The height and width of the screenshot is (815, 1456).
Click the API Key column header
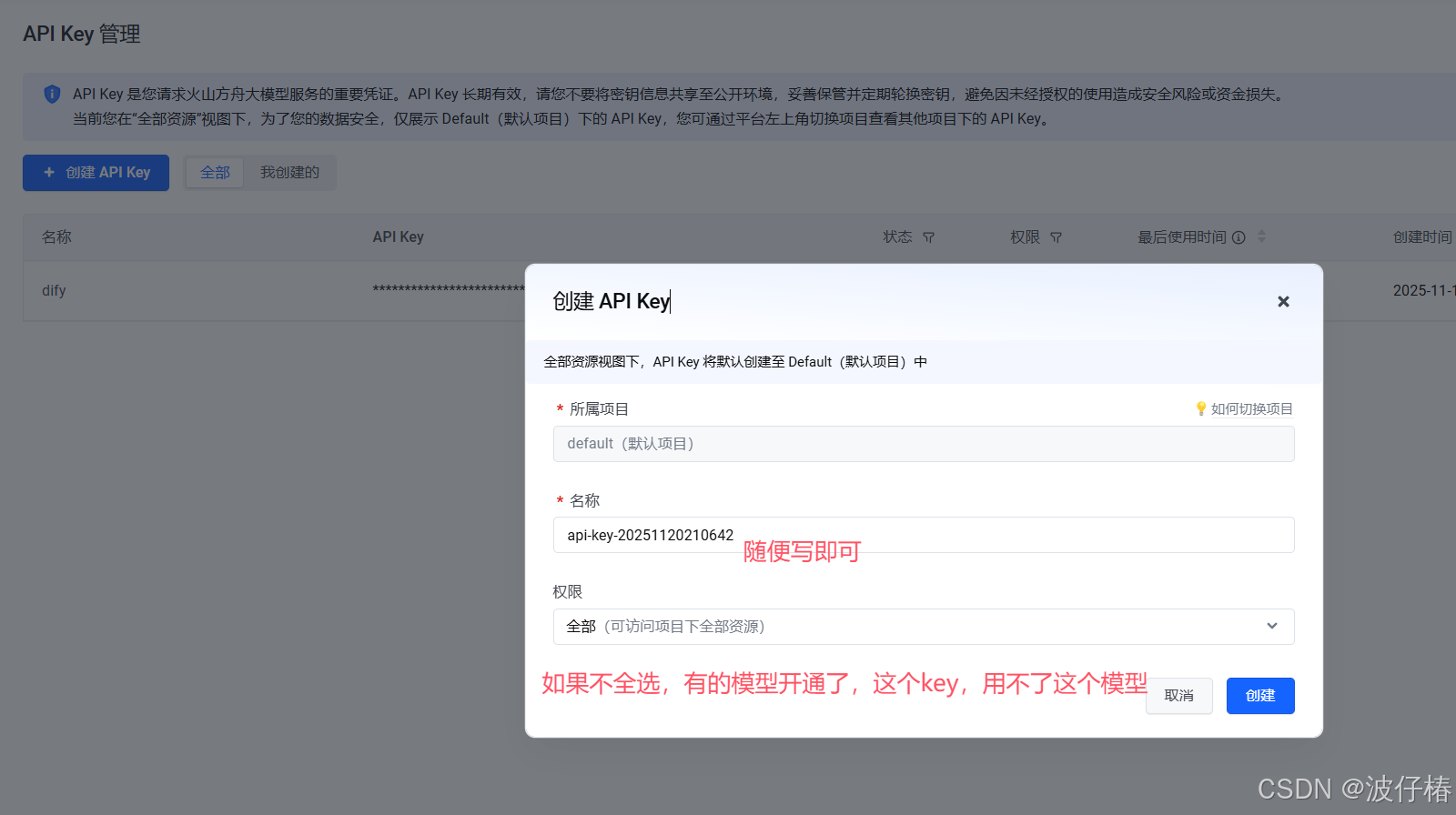click(398, 237)
